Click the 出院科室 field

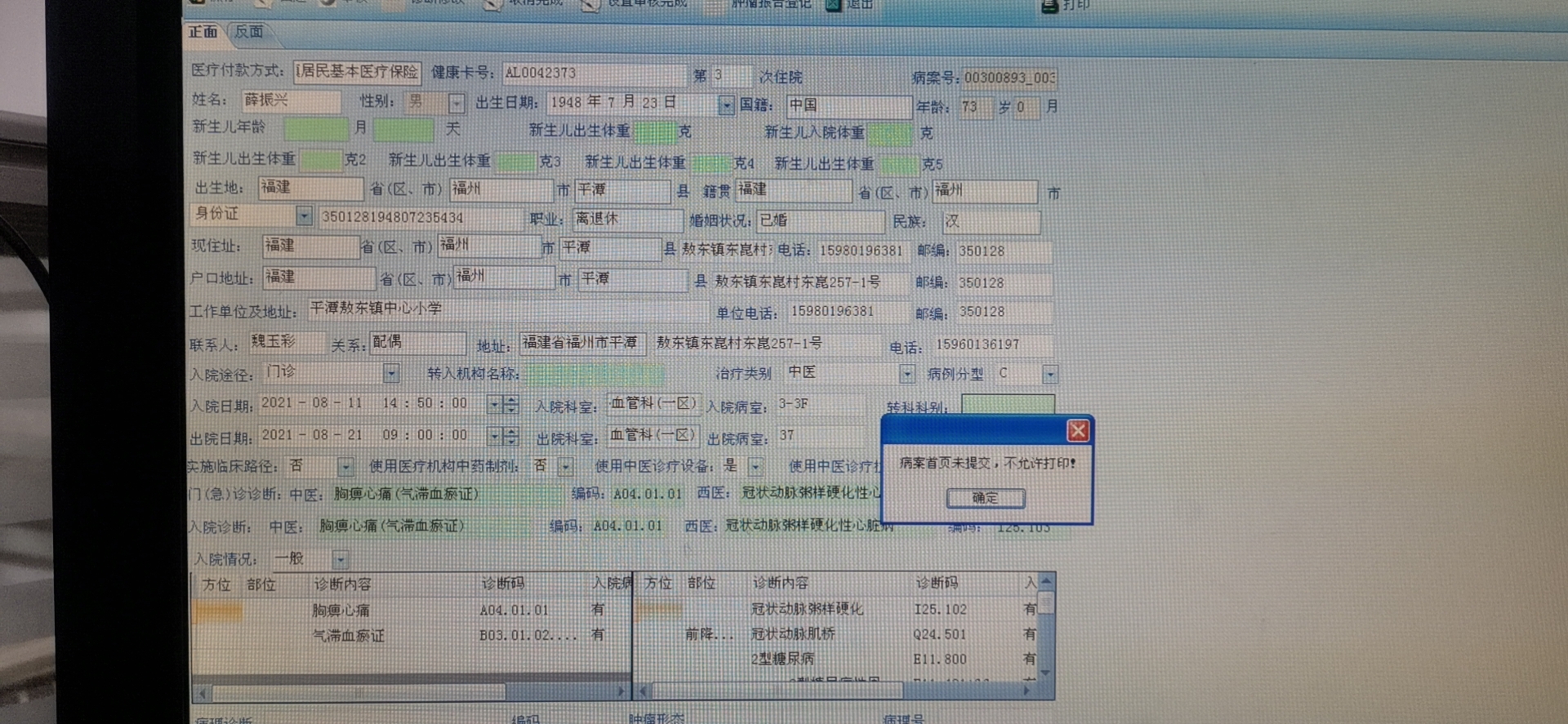653,436
